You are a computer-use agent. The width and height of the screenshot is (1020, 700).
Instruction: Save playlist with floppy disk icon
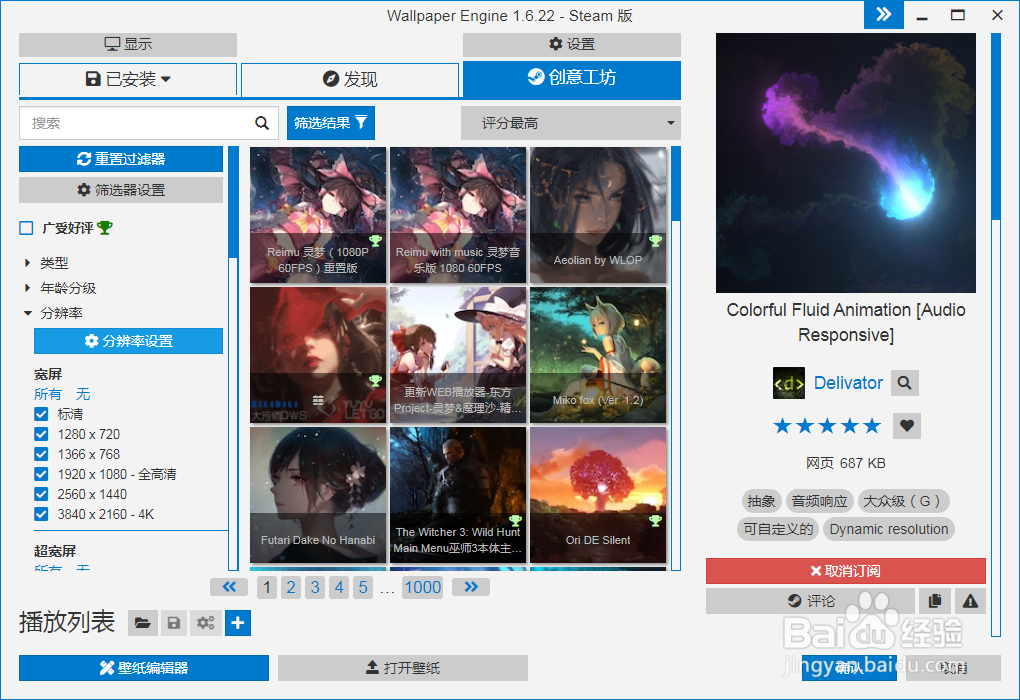point(174,623)
